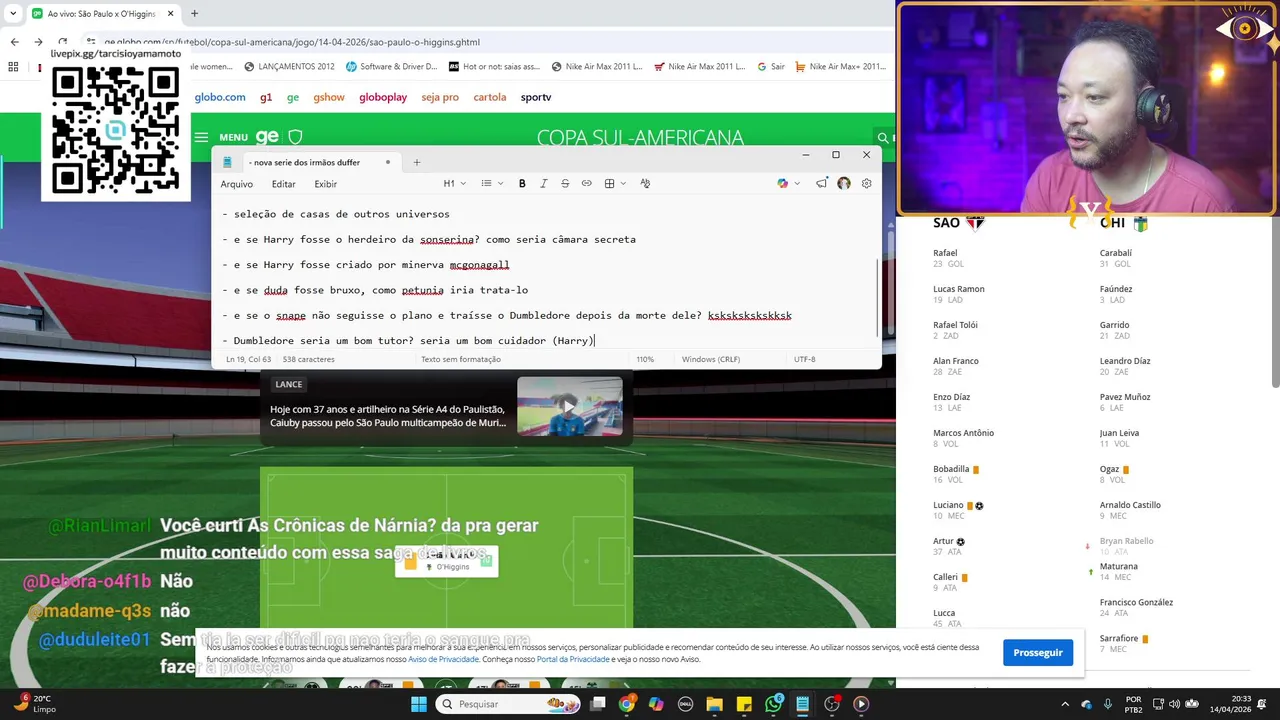Open the cartola link
1280x720 pixels.
(490, 97)
